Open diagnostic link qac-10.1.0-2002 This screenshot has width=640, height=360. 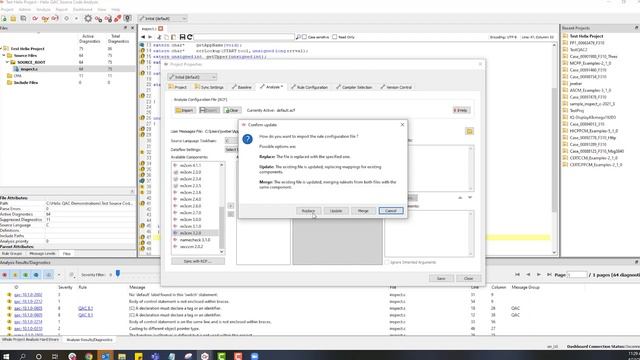coord(28,295)
